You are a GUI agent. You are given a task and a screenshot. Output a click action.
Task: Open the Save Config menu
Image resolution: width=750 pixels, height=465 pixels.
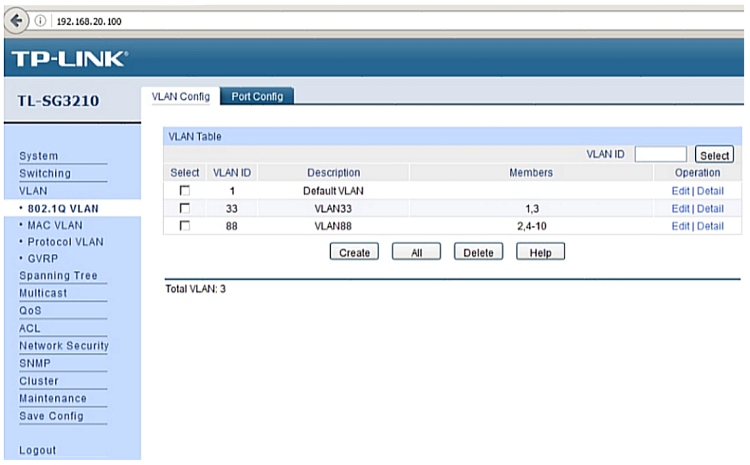pos(51,416)
